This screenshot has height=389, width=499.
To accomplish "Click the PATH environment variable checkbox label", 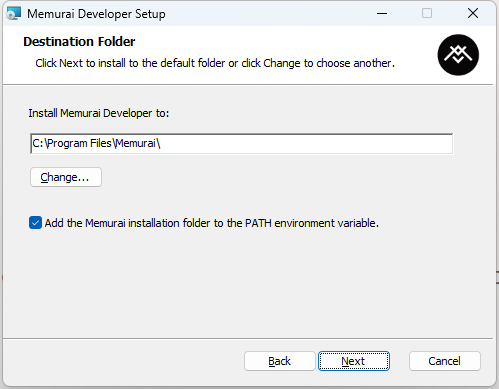I will coord(212,223).
